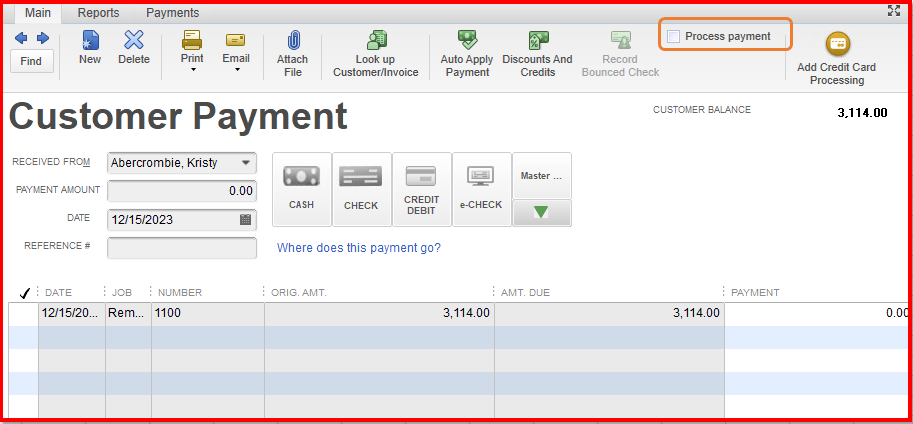Select Master card payment method
The height and width of the screenshot is (424, 913).
542,176
